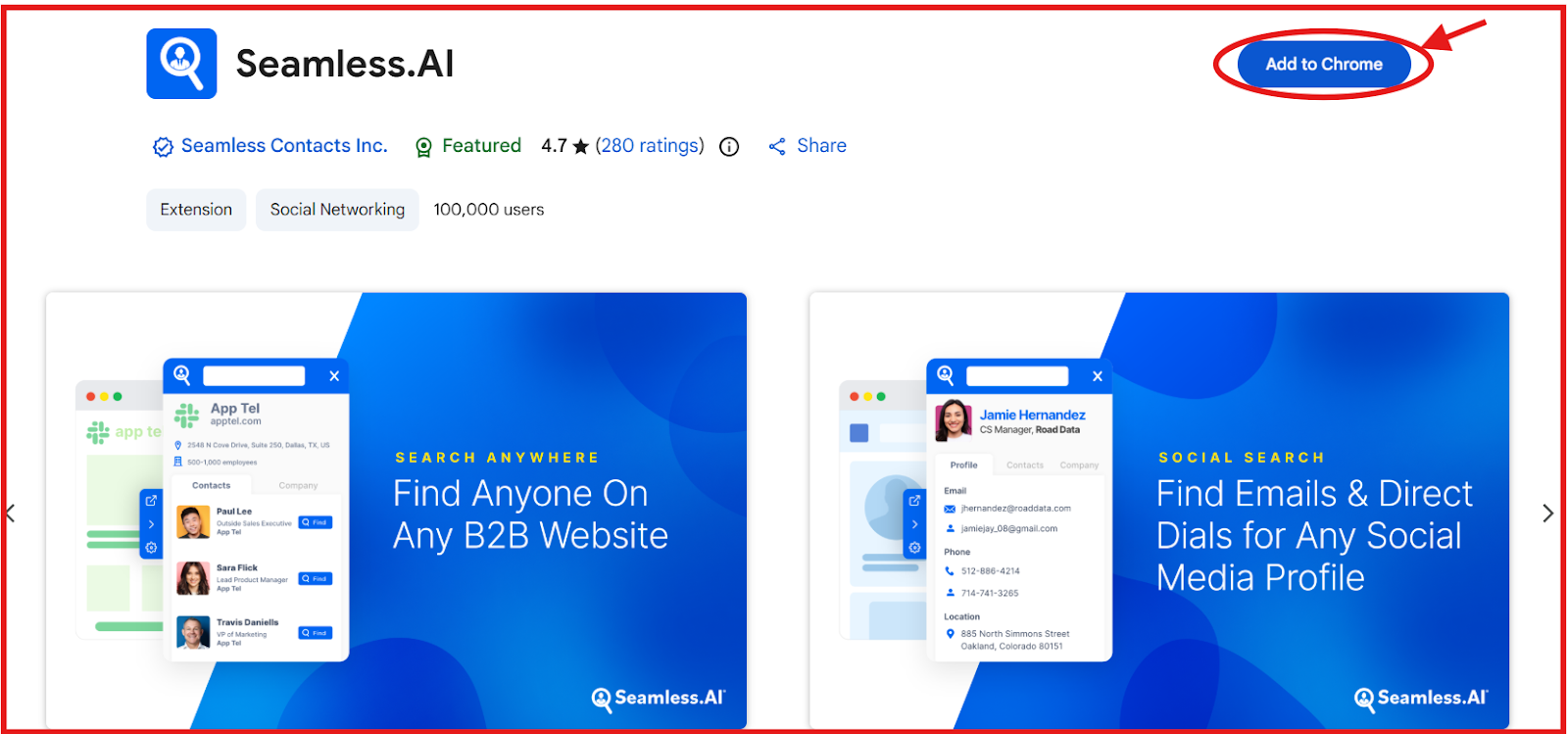Click settings gear on second screenshot side panel
1568x734 pixels.
click(914, 548)
